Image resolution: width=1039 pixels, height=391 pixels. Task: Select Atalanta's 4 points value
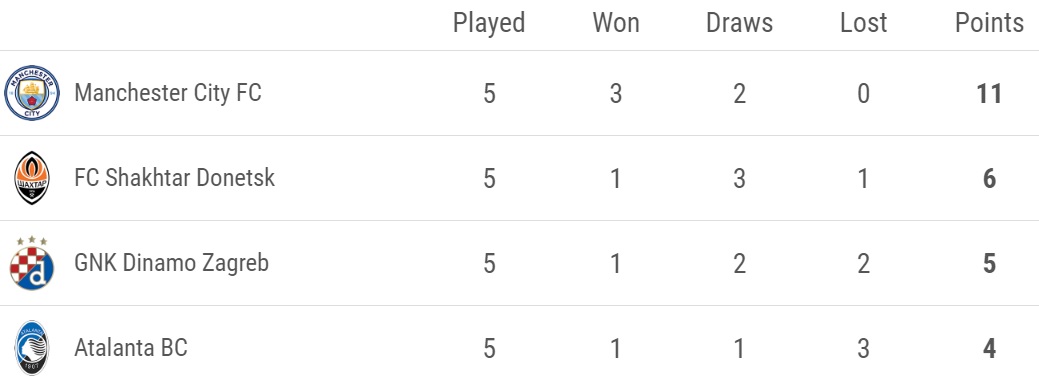tap(989, 349)
